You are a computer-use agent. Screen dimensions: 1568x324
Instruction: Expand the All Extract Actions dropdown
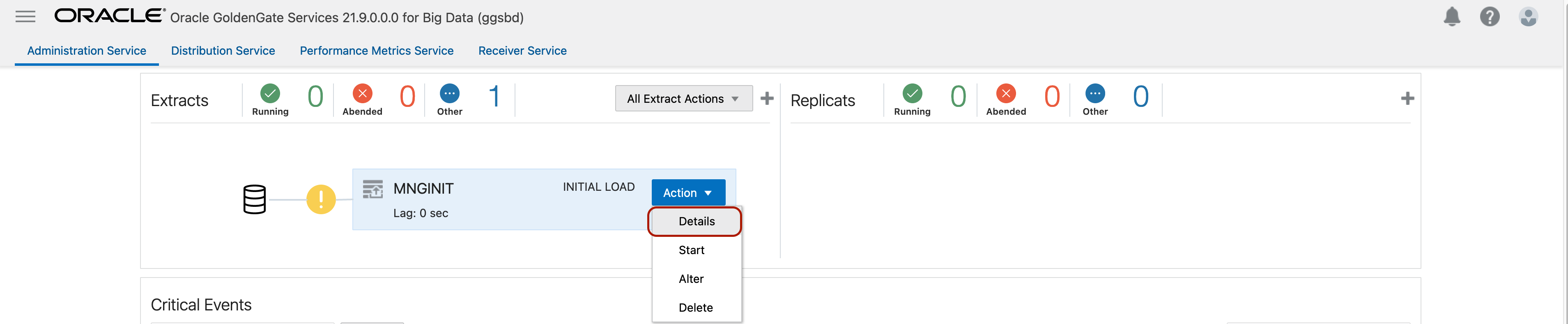pos(683,99)
